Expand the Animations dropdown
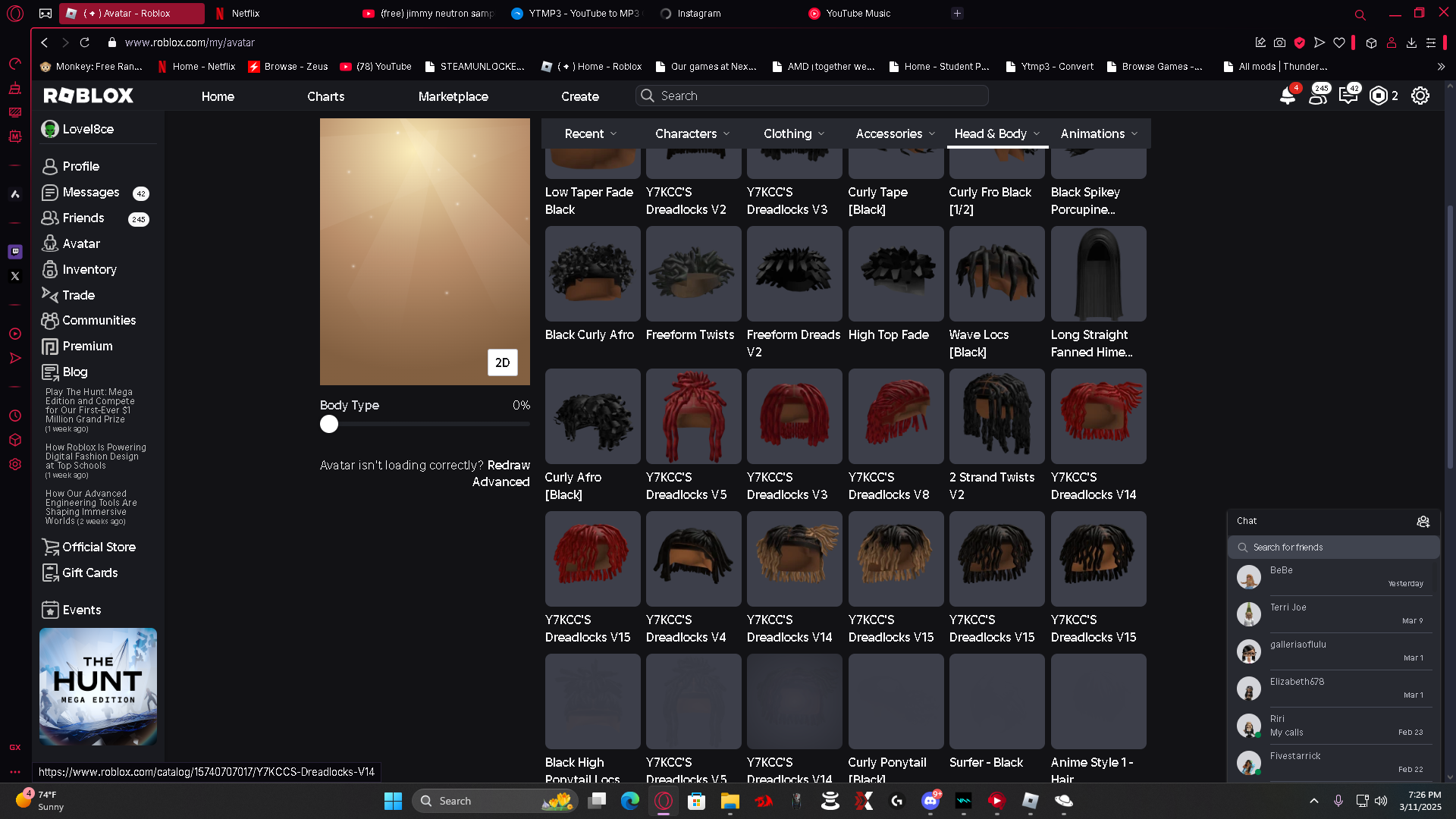Viewport: 1456px width, 819px height. [1099, 133]
